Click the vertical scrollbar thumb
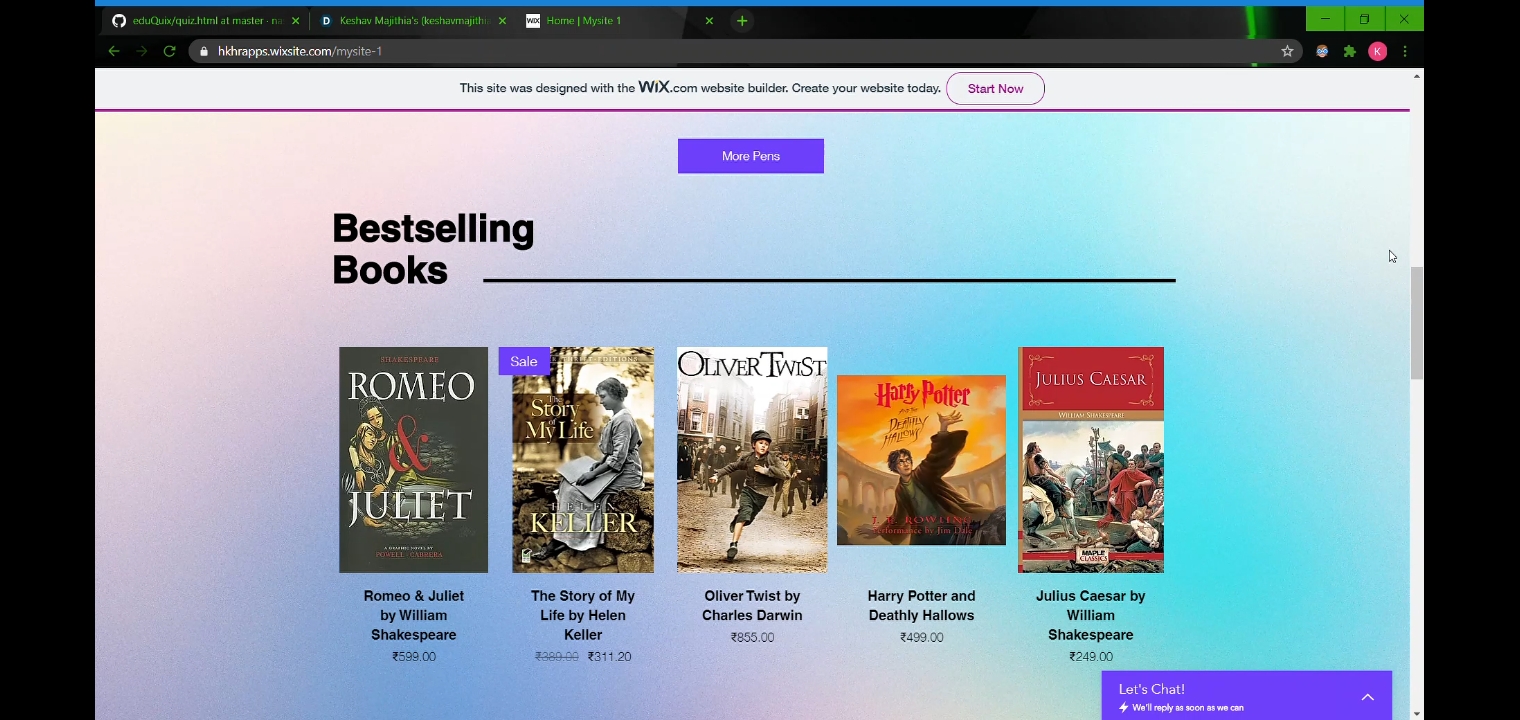Viewport: 1520px width, 720px height. (1417, 323)
